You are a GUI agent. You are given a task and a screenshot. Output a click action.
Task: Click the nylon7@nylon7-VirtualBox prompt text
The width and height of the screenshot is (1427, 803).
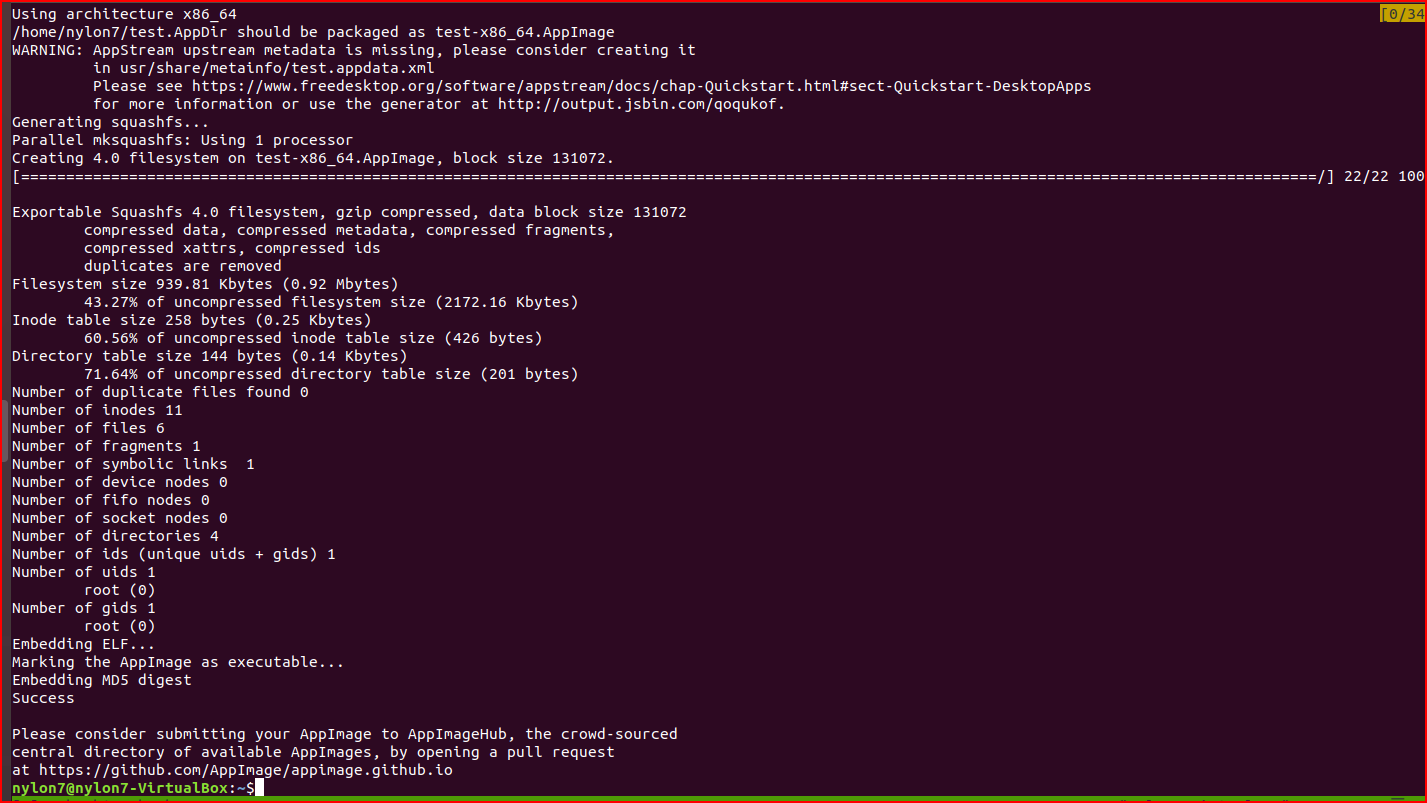click(120, 788)
